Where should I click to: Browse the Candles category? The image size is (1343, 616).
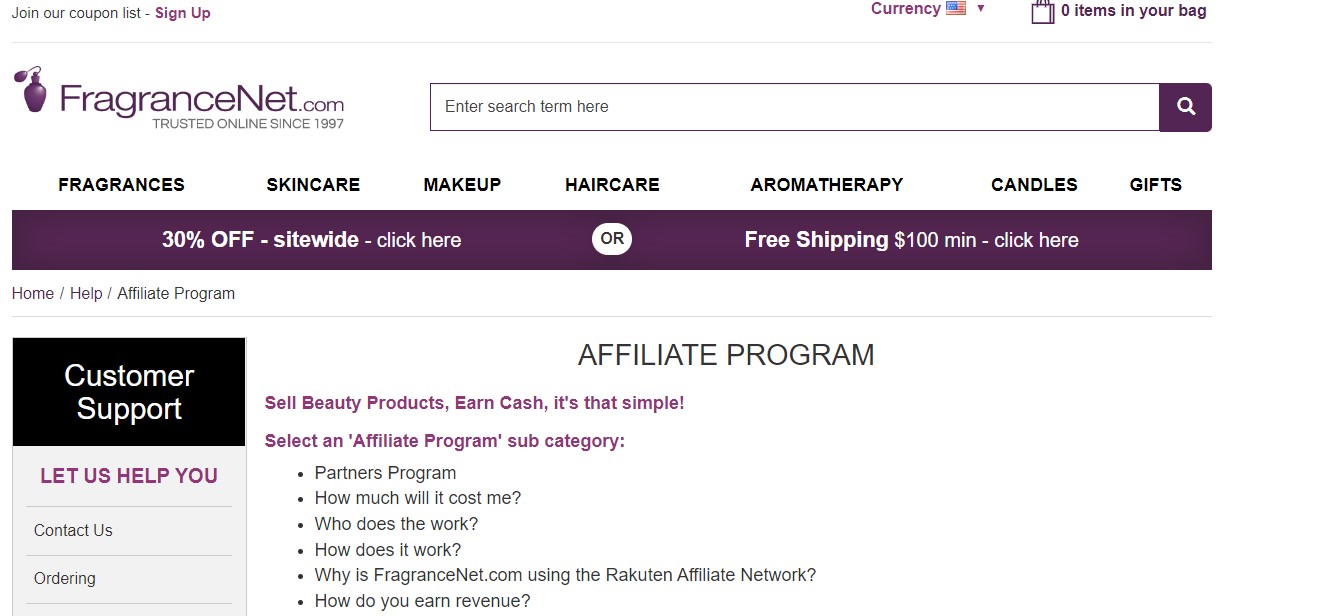(1034, 185)
